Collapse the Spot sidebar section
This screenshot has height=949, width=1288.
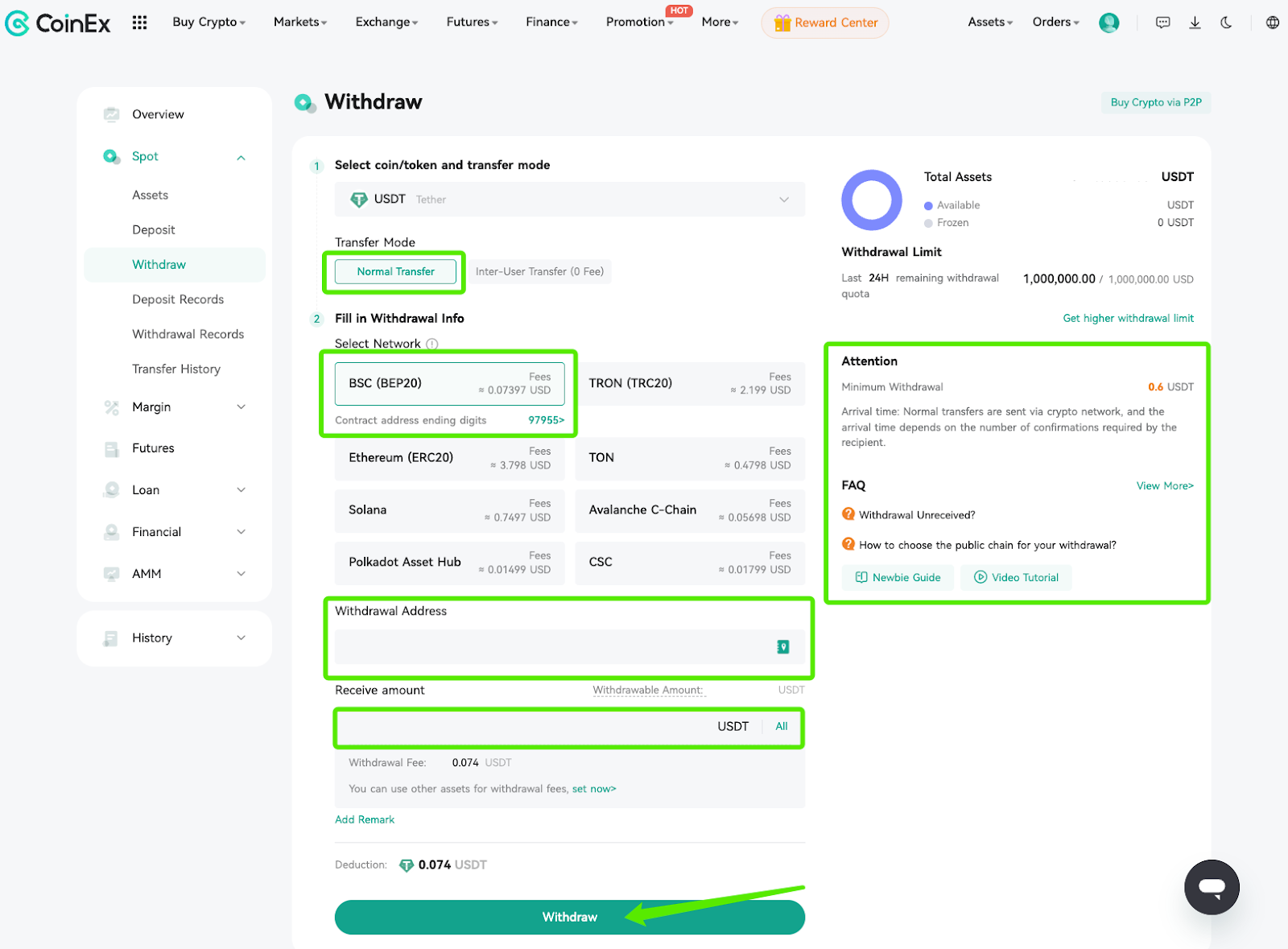click(x=241, y=157)
